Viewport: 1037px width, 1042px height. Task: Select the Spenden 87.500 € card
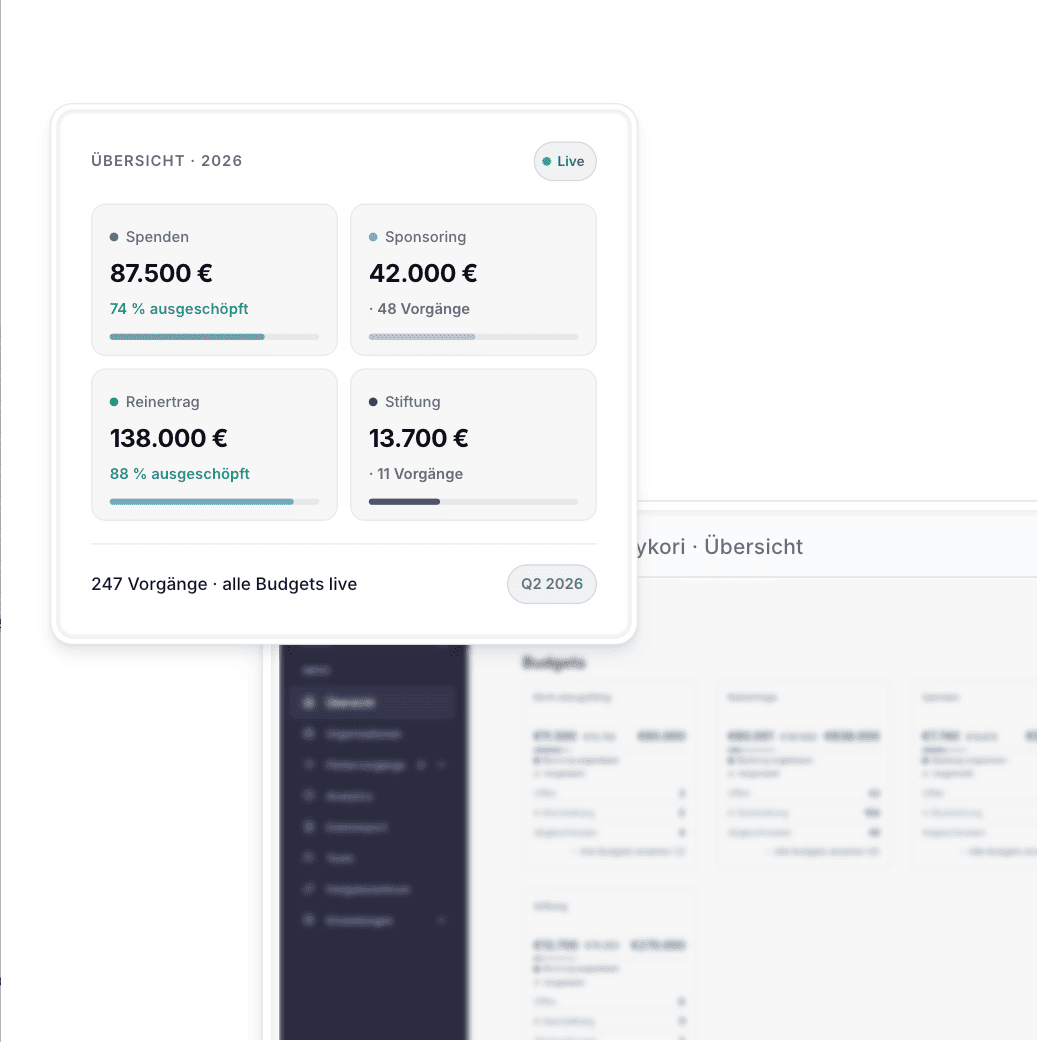pyautogui.click(x=214, y=280)
